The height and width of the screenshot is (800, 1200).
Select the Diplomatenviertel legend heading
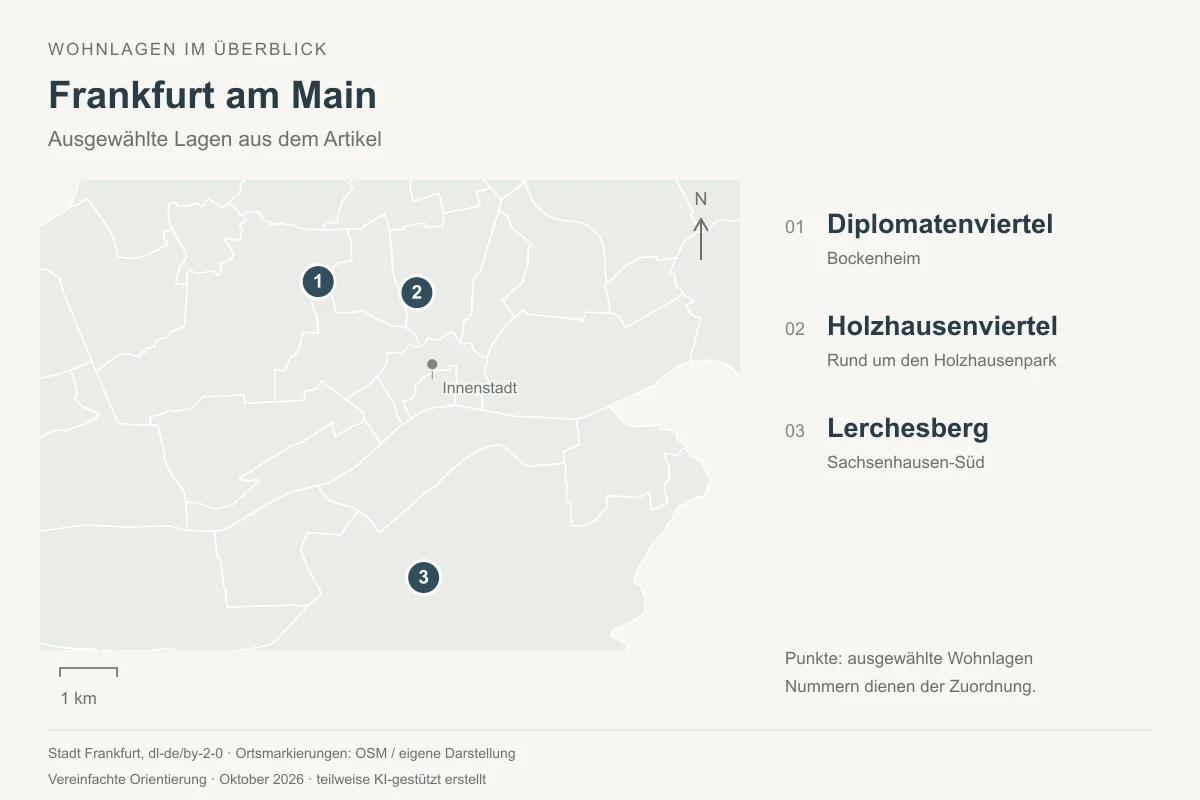pos(940,224)
